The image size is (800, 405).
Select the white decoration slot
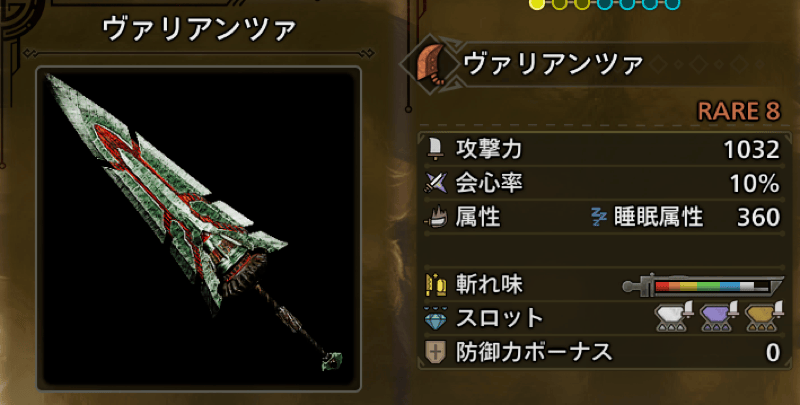coord(672,317)
